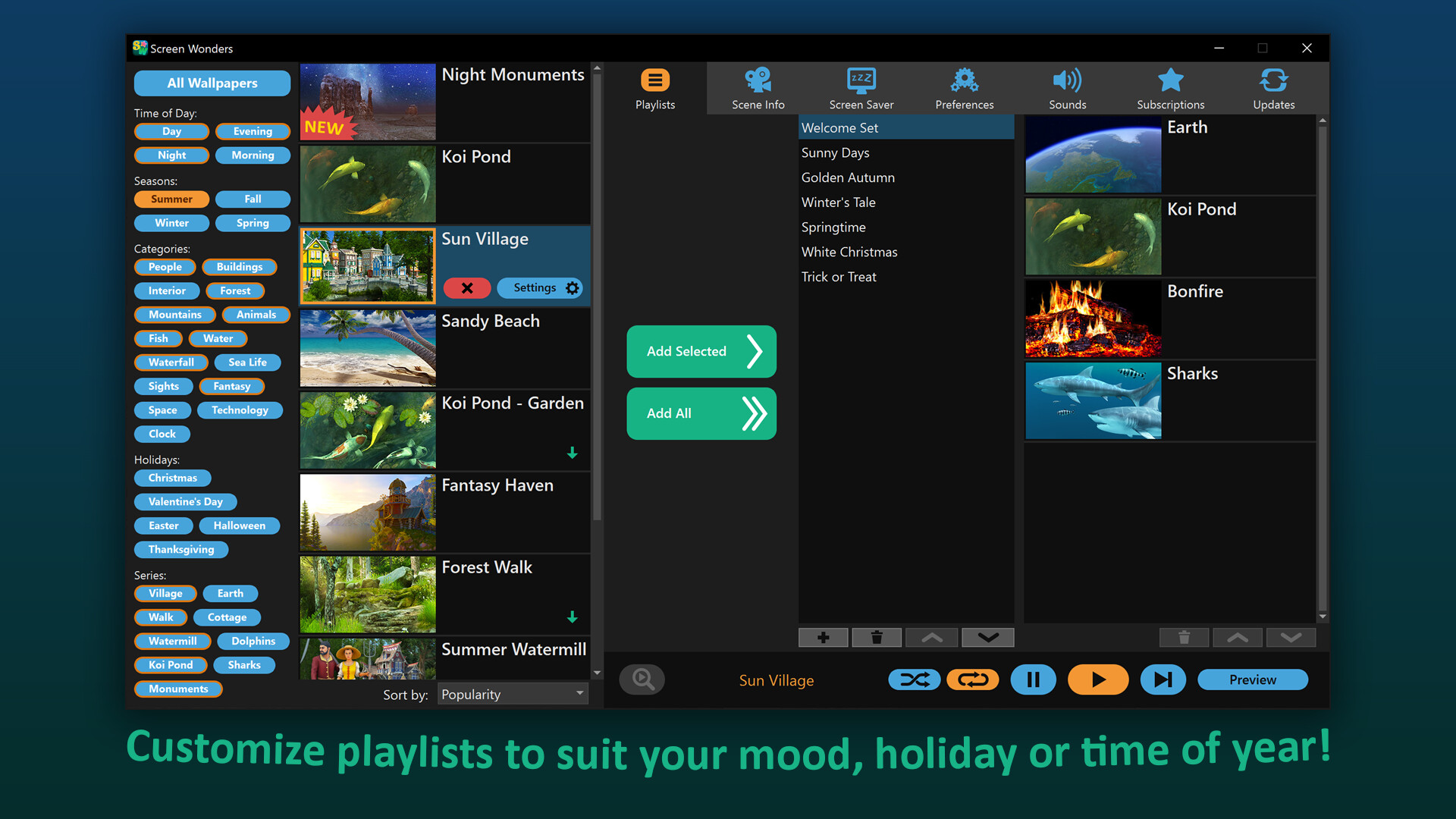Select the Bonfire scene thumbnail
Viewport: 1456px width, 819px height.
click(1092, 318)
